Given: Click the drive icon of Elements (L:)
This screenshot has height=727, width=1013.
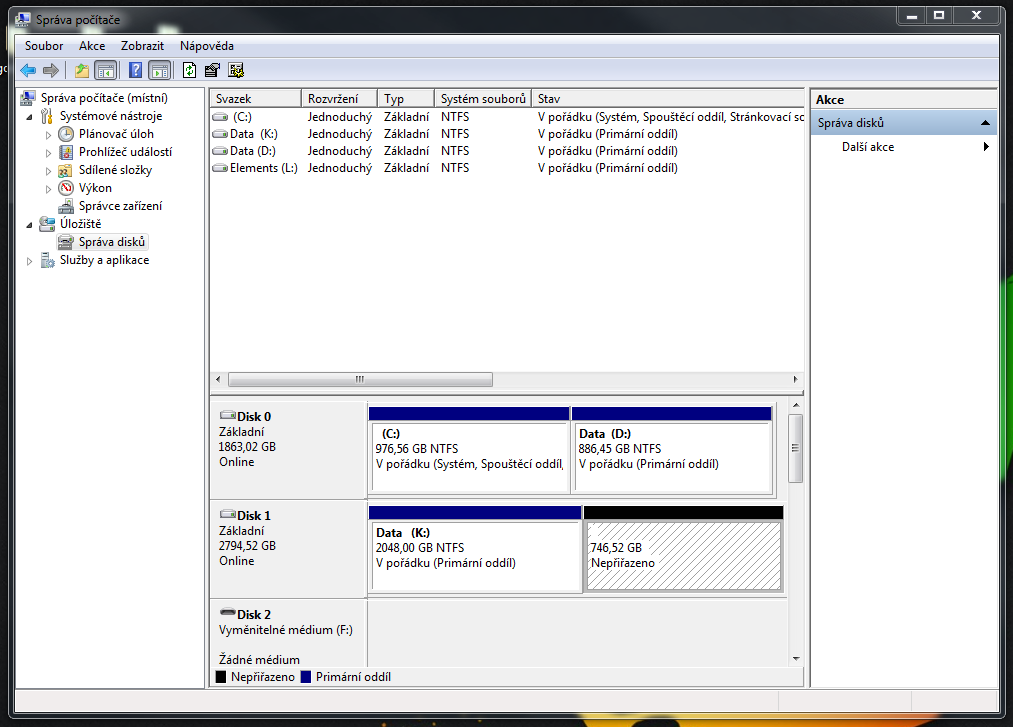Looking at the screenshot, I should tap(220, 168).
